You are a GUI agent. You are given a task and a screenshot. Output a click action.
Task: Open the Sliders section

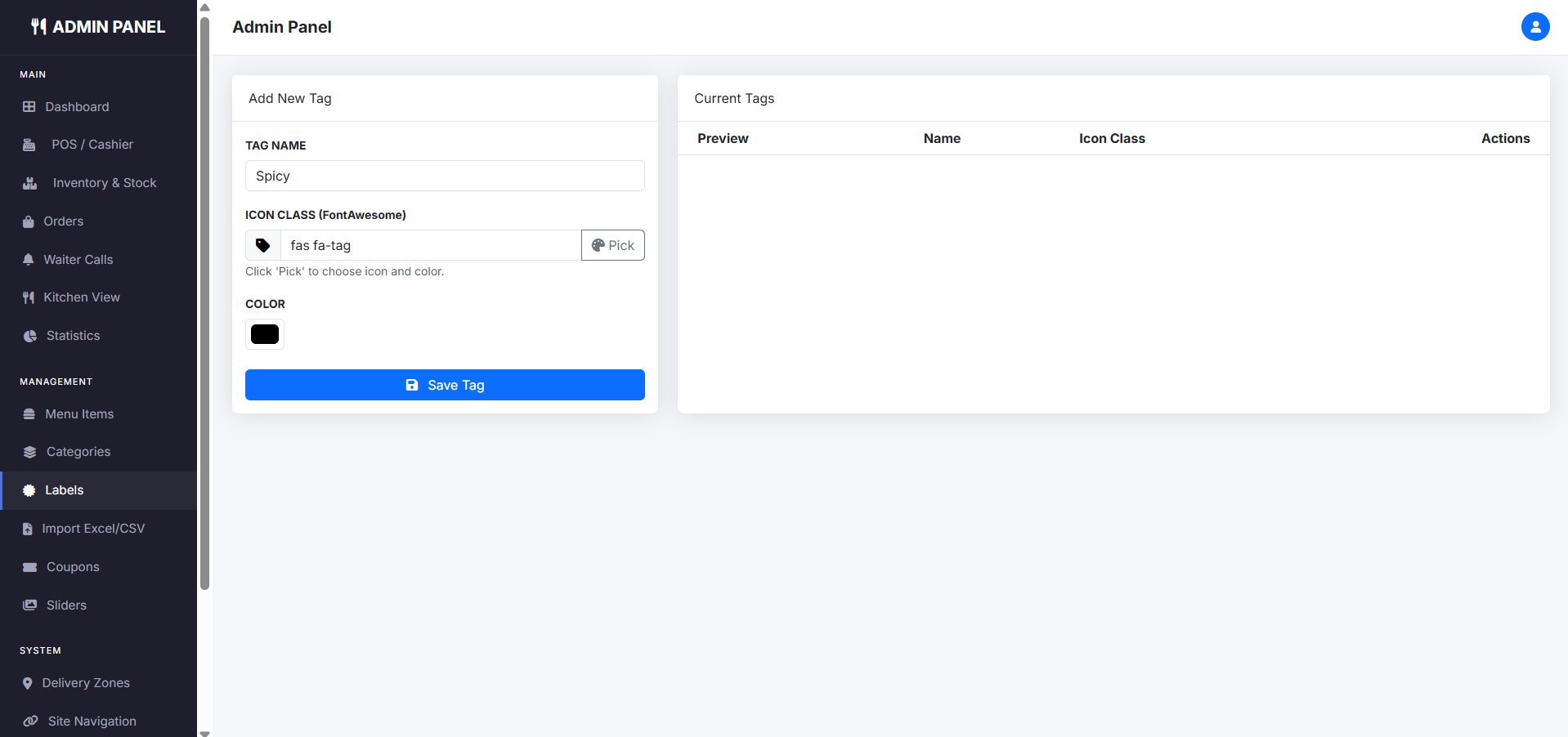(66, 605)
